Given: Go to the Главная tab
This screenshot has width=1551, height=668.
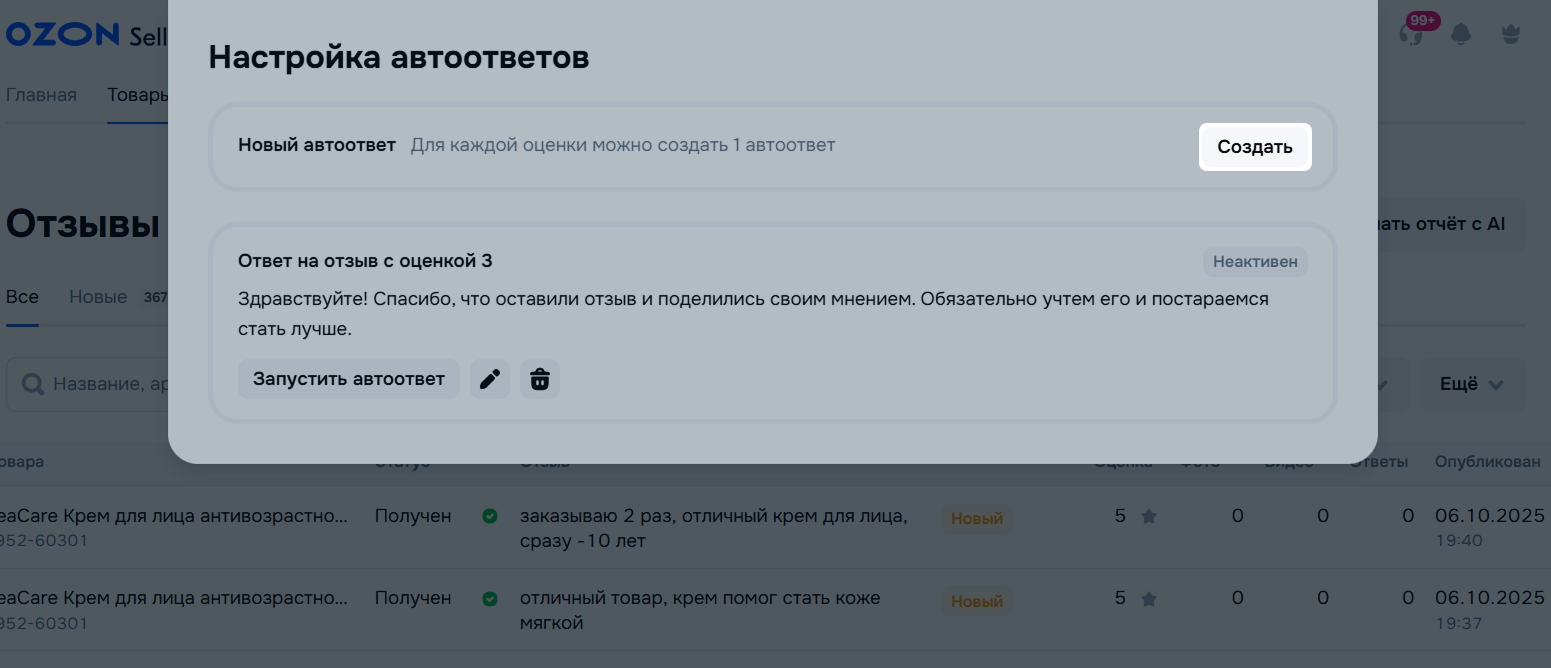Looking at the screenshot, I should pos(41,95).
